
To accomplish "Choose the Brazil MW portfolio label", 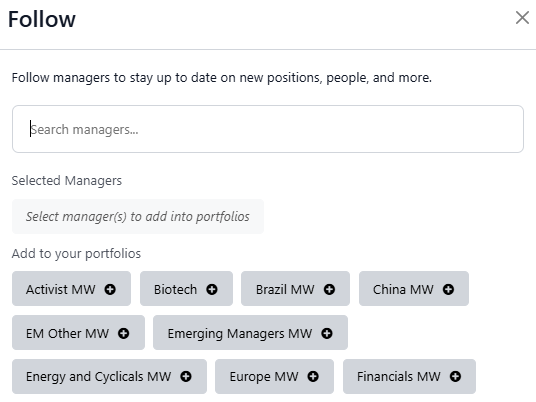I will pos(285,290).
